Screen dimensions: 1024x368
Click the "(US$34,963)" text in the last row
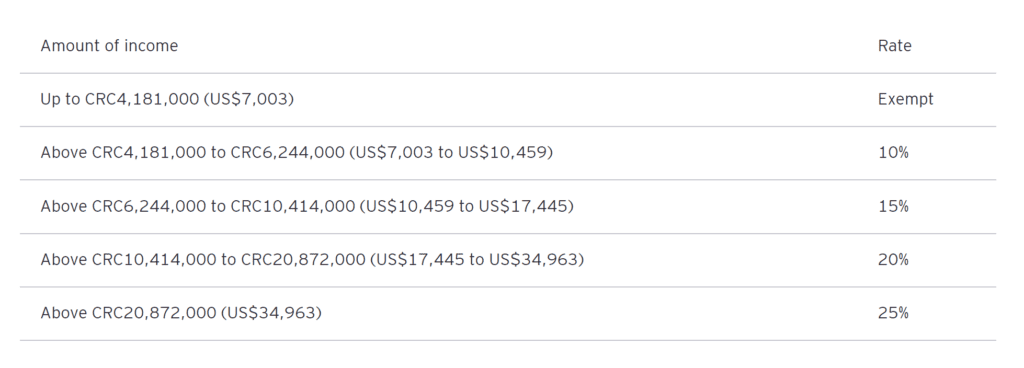click(x=271, y=313)
